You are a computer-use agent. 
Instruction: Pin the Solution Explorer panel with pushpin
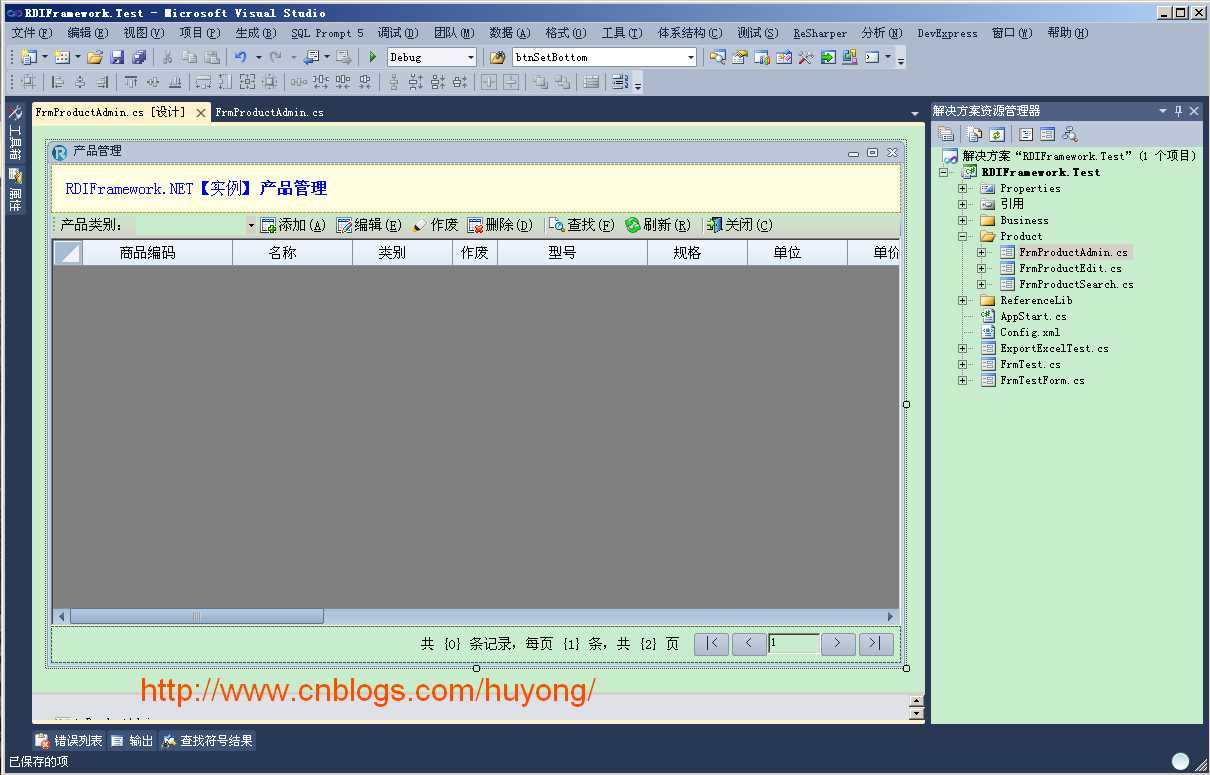(x=1178, y=111)
